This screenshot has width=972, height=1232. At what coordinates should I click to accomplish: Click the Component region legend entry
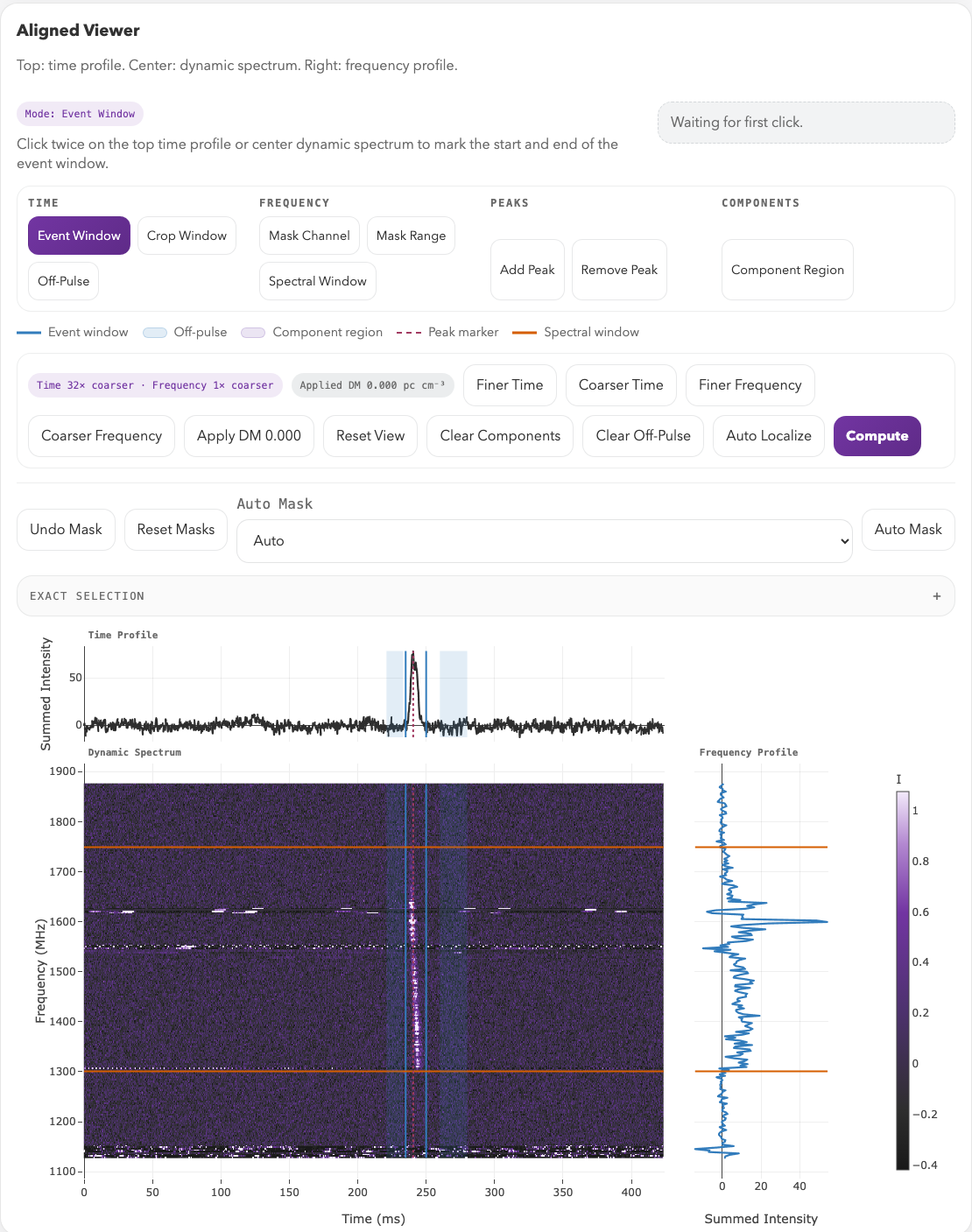[x=312, y=333]
